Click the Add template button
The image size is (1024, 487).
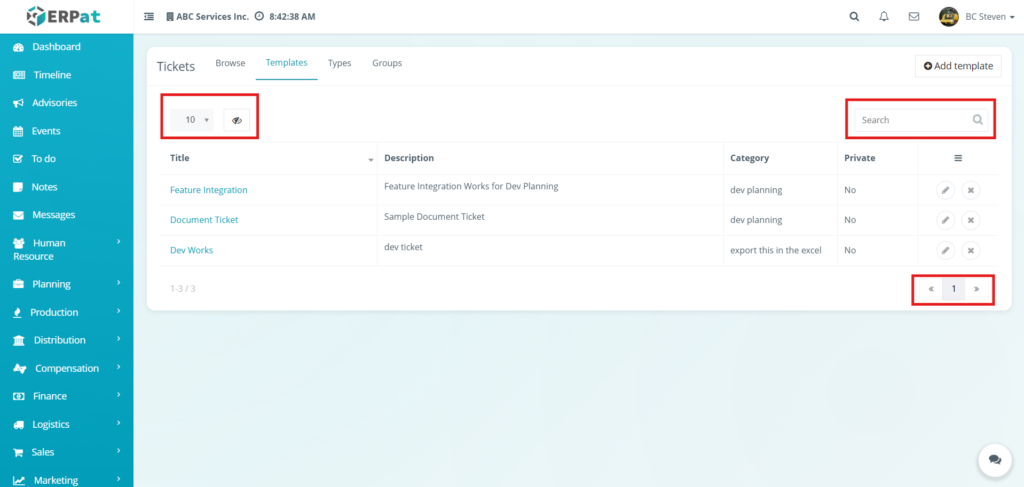pyautogui.click(x=958, y=66)
